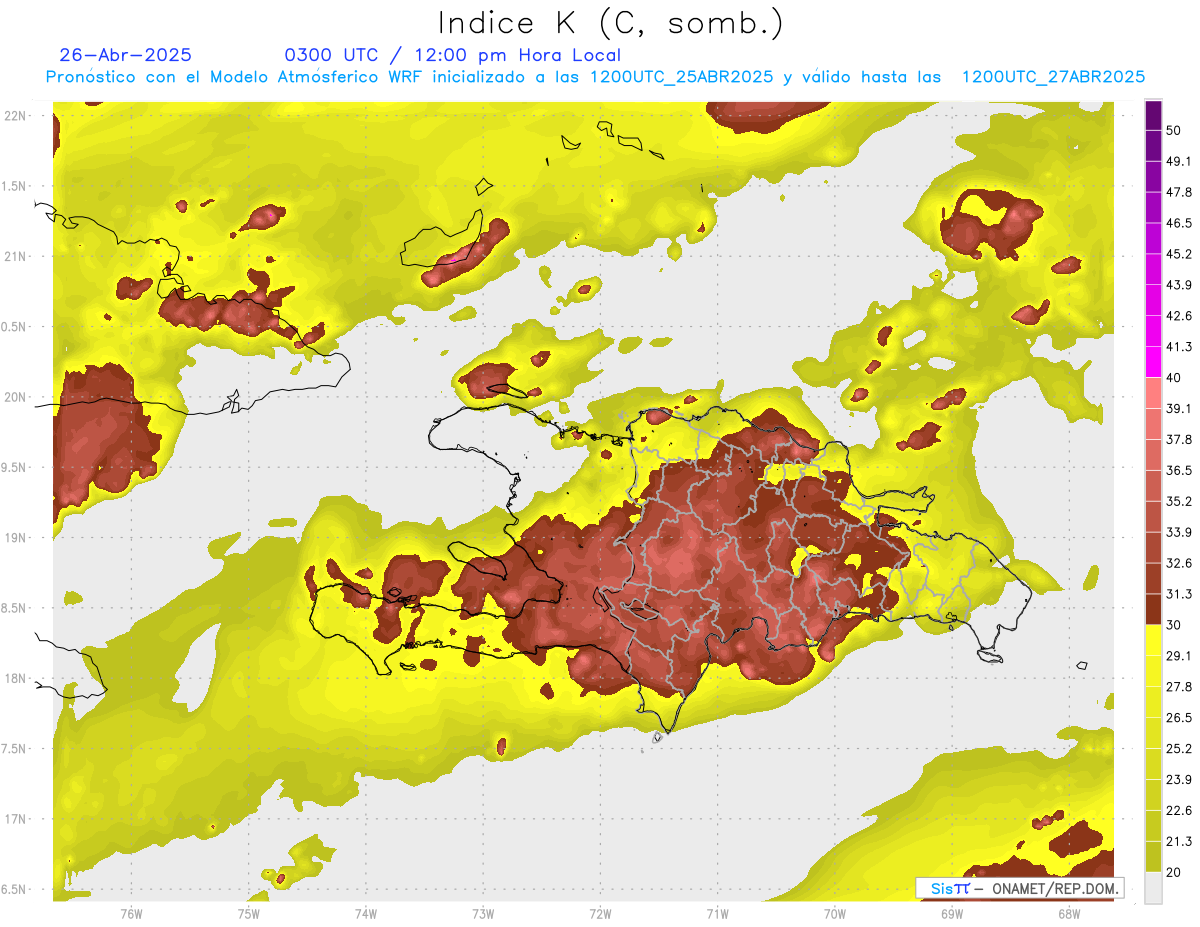Click color scale value '47.8'
Screen dimensions: 1200x927
[1179, 192]
